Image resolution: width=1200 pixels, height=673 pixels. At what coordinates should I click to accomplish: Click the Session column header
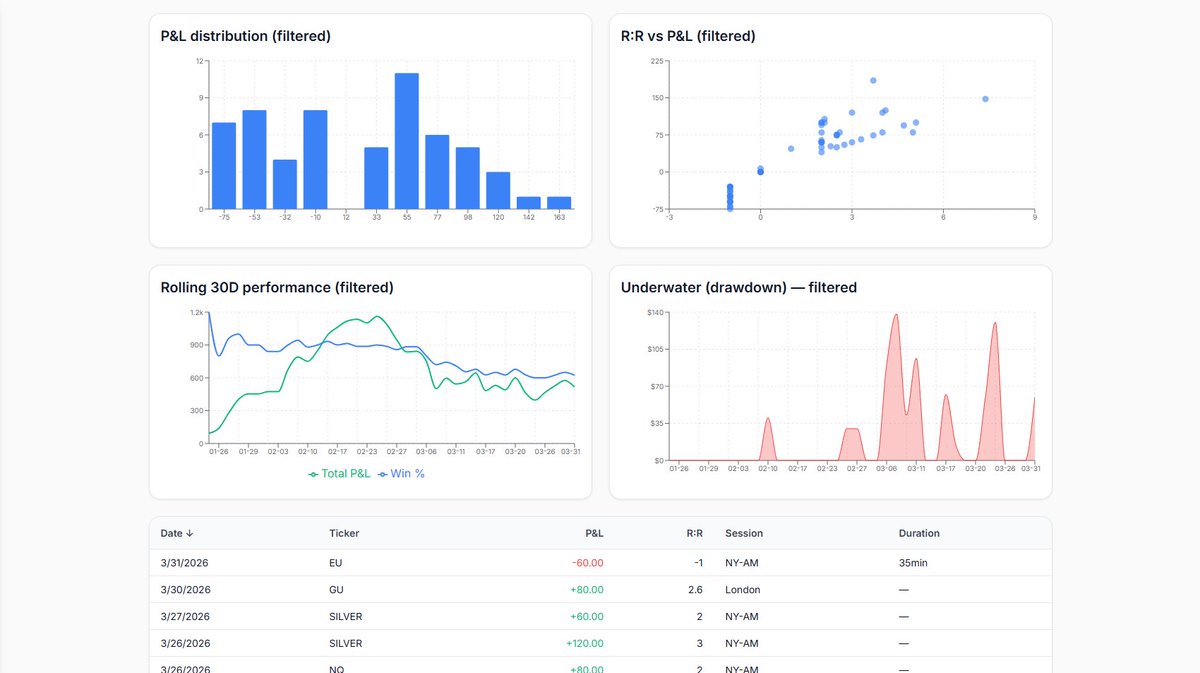(744, 533)
